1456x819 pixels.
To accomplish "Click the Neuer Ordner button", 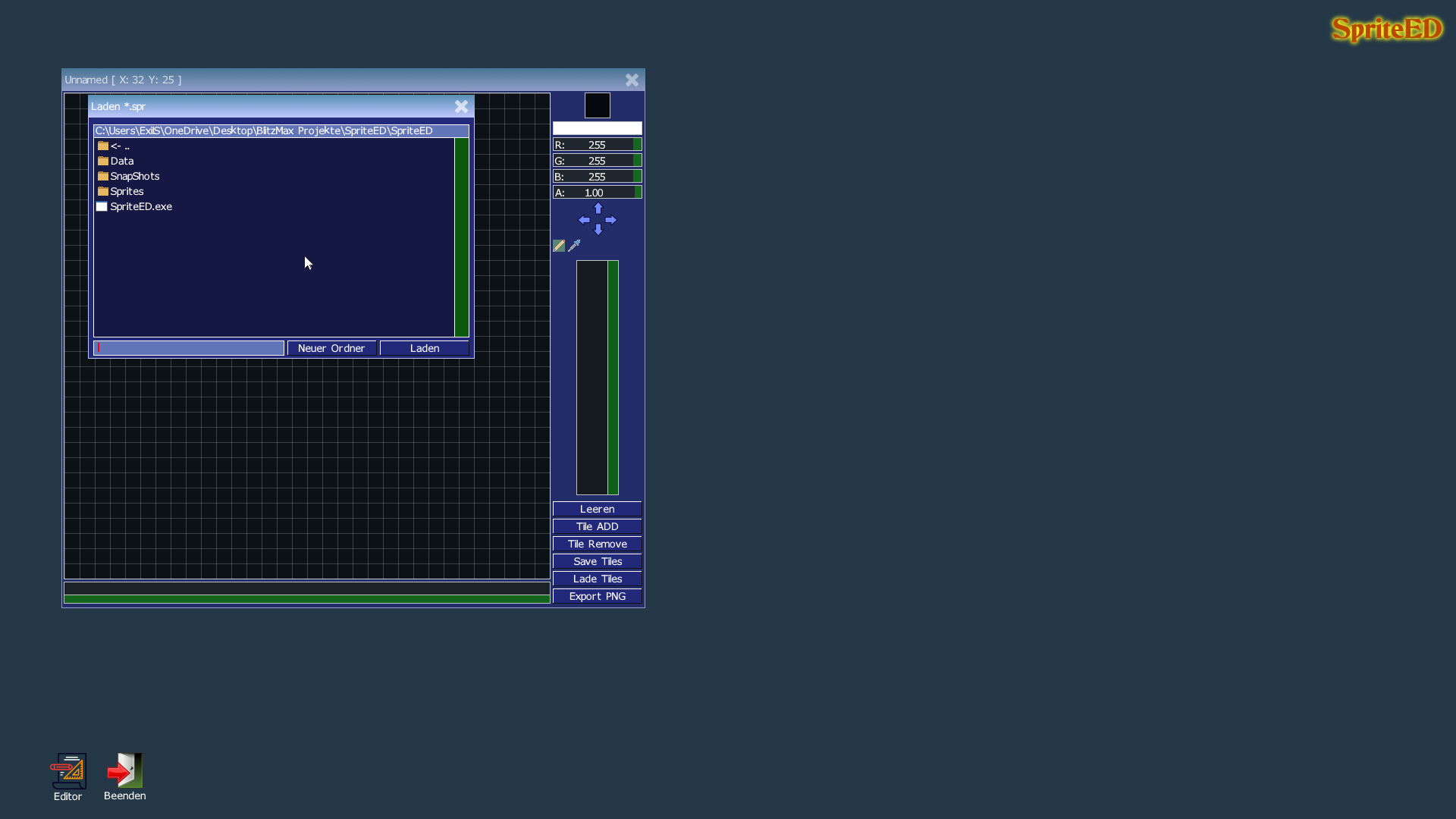I will pos(331,348).
